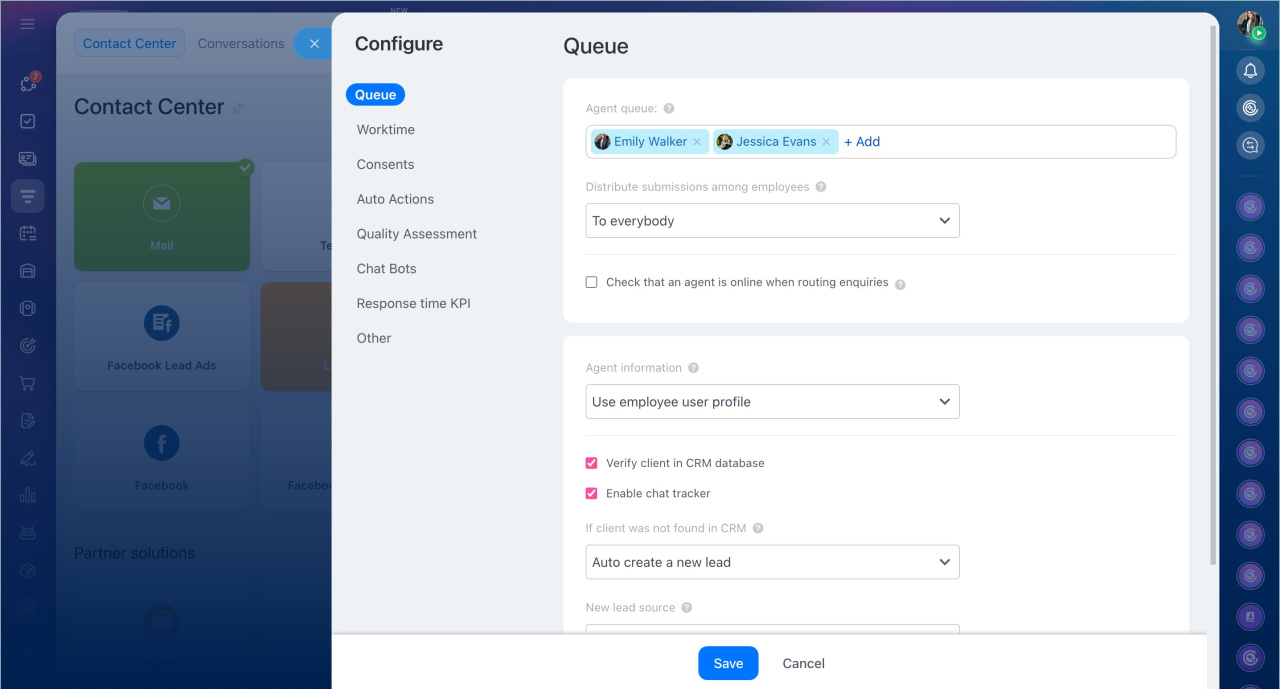Click the + Add agent link
The image size is (1280, 689).
click(862, 142)
